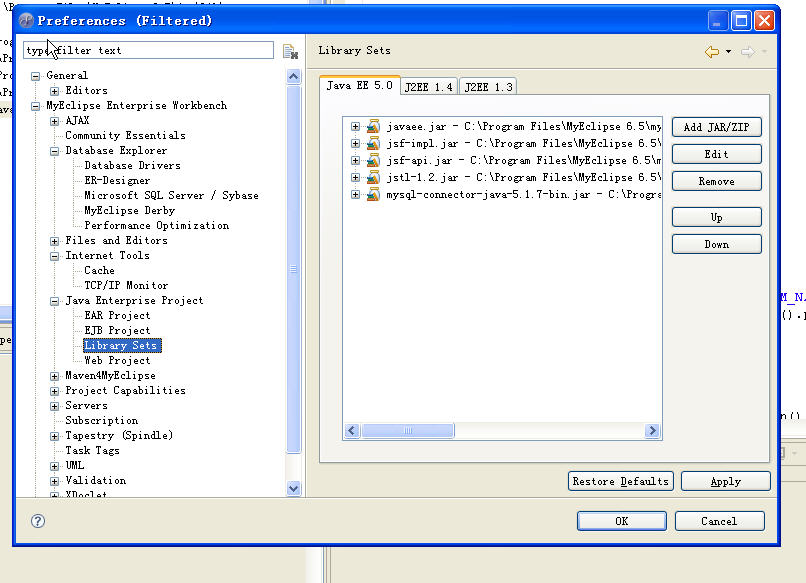Click the javaee.jar library icon

pyautogui.click(x=373, y=126)
